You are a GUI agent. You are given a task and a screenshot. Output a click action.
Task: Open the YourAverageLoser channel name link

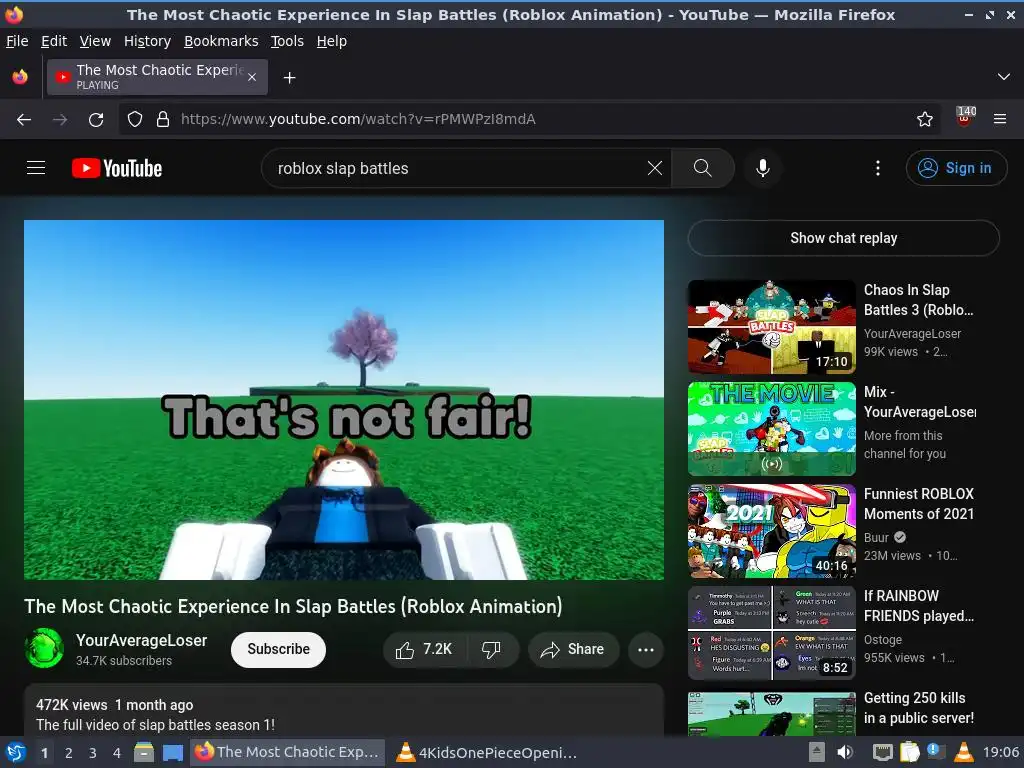point(141,641)
